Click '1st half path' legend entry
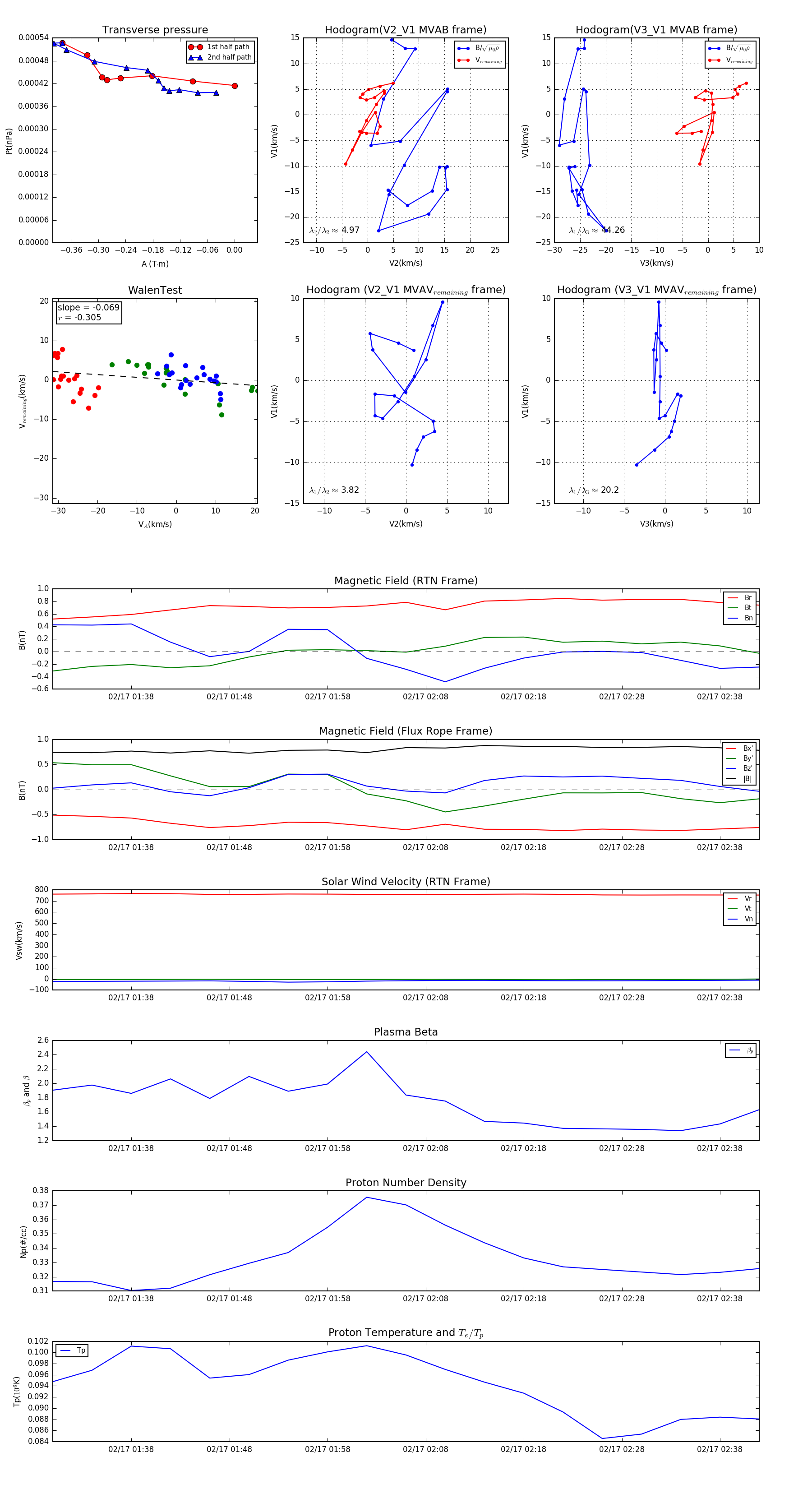Image resolution: width=812 pixels, height=1489 pixels. tap(220, 47)
